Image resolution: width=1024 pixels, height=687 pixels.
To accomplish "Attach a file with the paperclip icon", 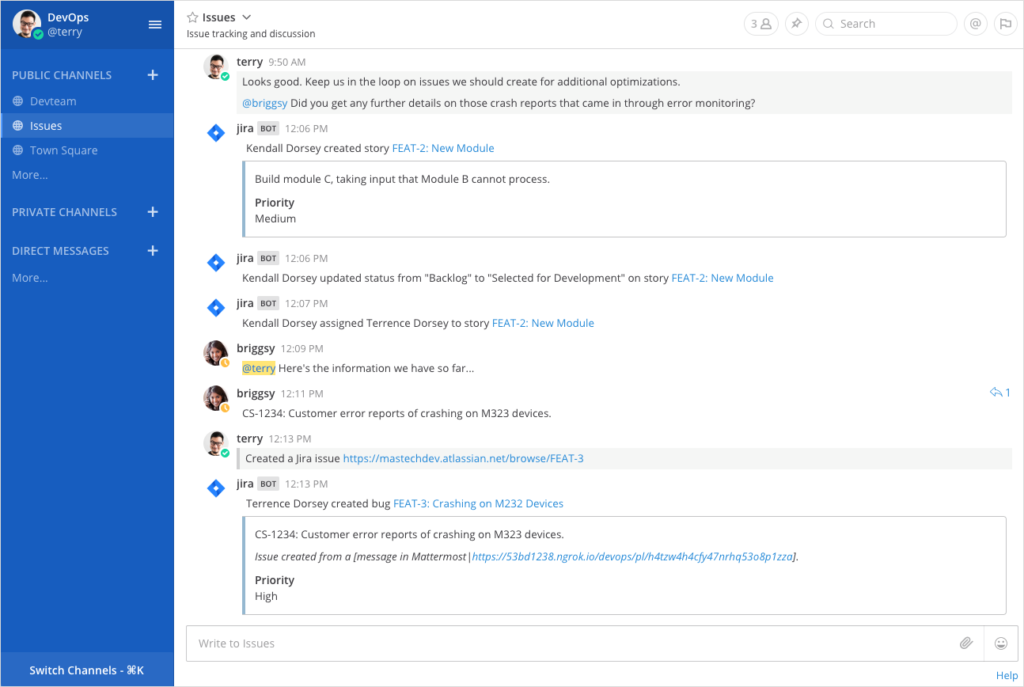I will tap(967, 644).
